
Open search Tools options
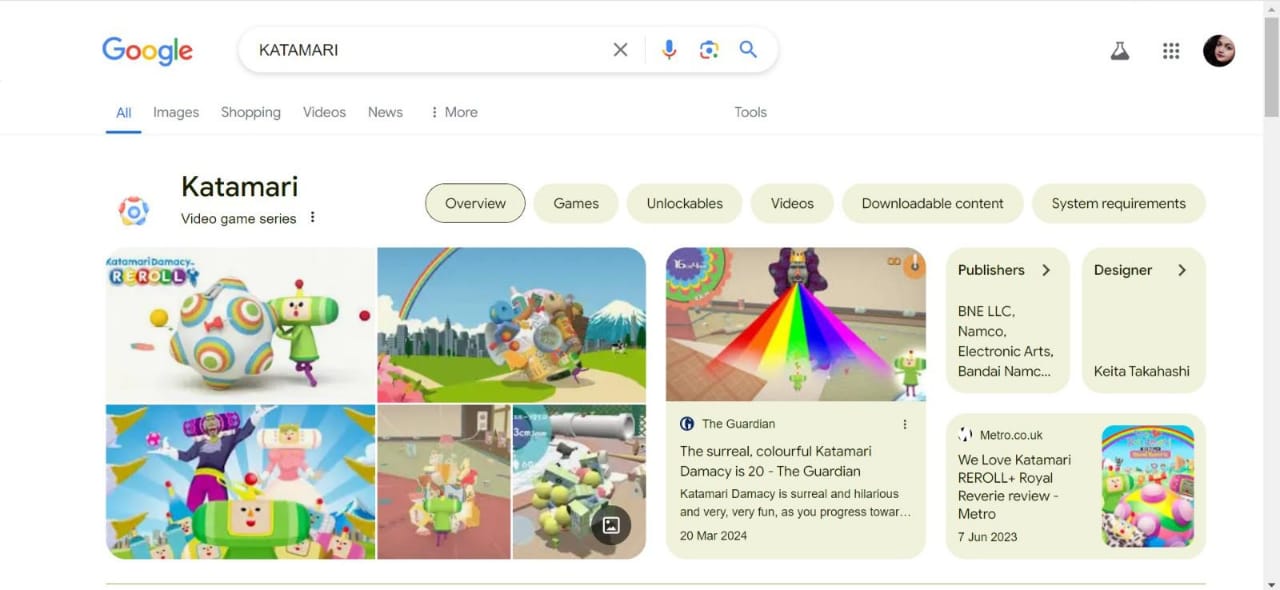pyautogui.click(x=750, y=112)
